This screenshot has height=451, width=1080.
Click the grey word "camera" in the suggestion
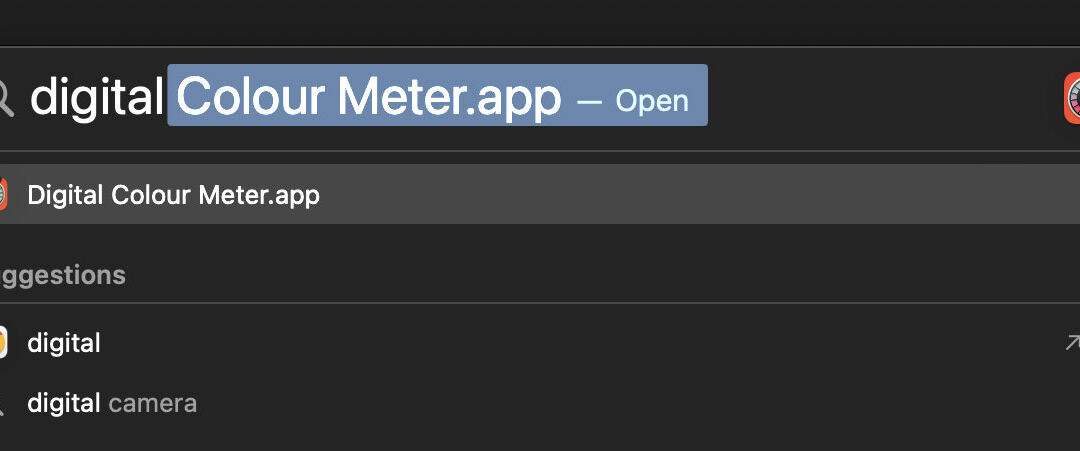pos(152,403)
